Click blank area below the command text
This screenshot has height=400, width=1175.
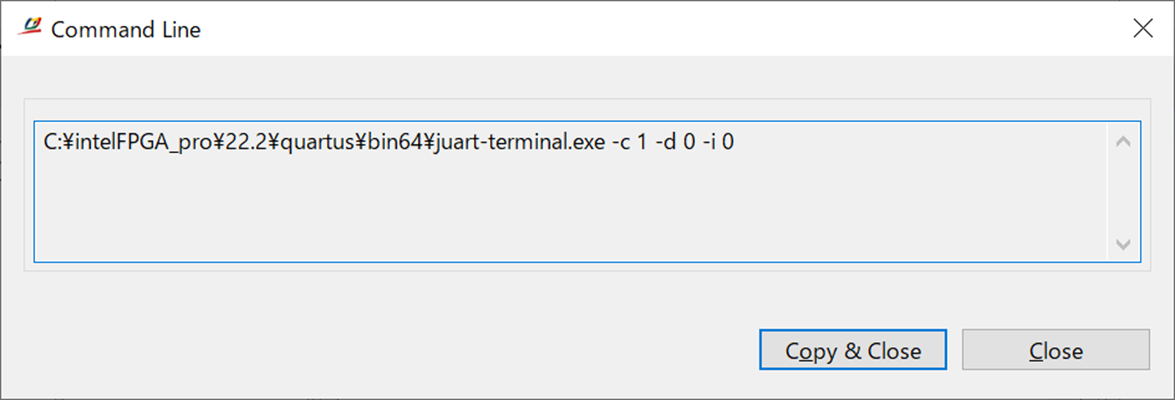tap(500, 210)
